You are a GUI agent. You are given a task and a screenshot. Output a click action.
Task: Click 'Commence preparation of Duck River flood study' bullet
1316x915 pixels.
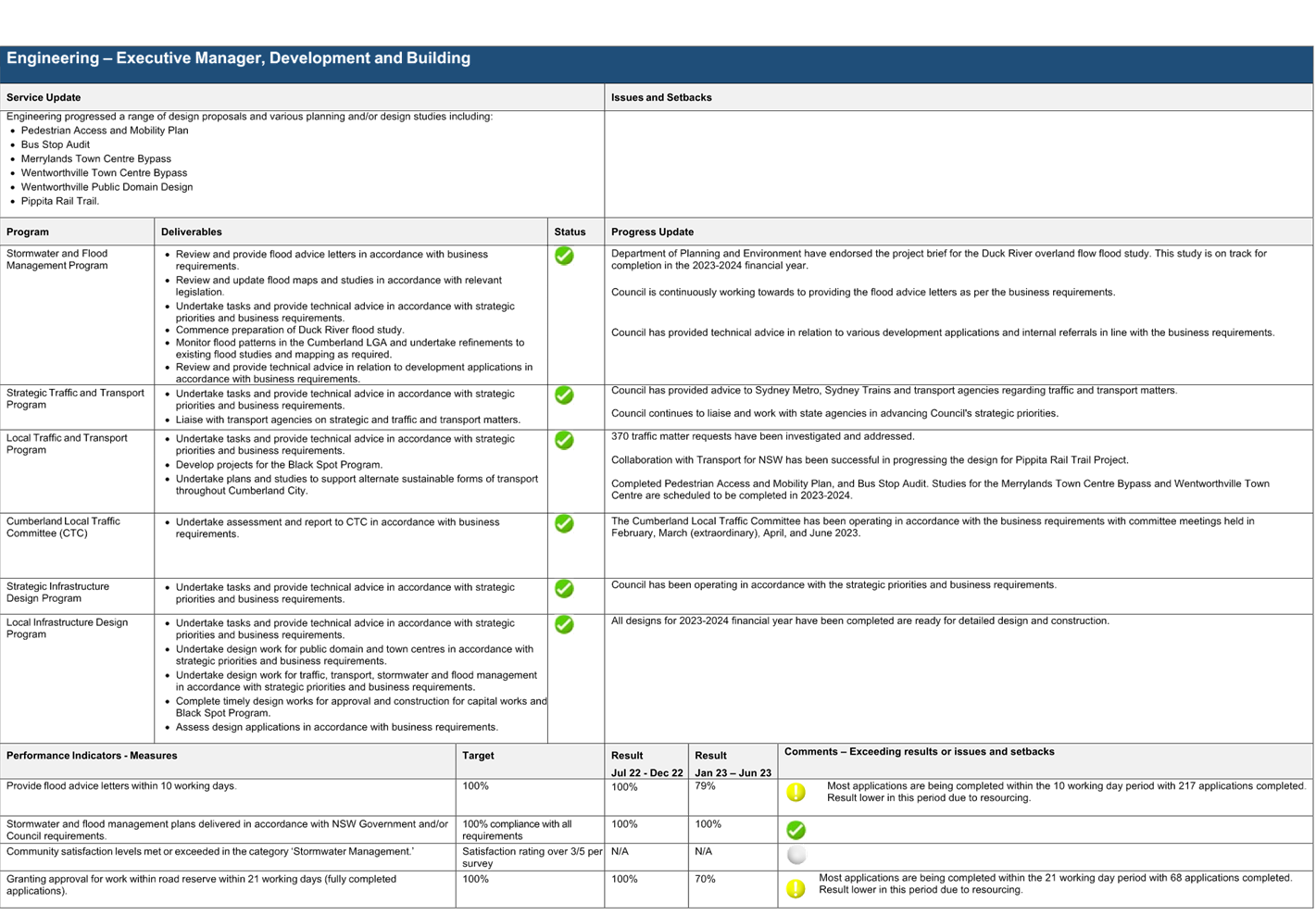pos(290,330)
